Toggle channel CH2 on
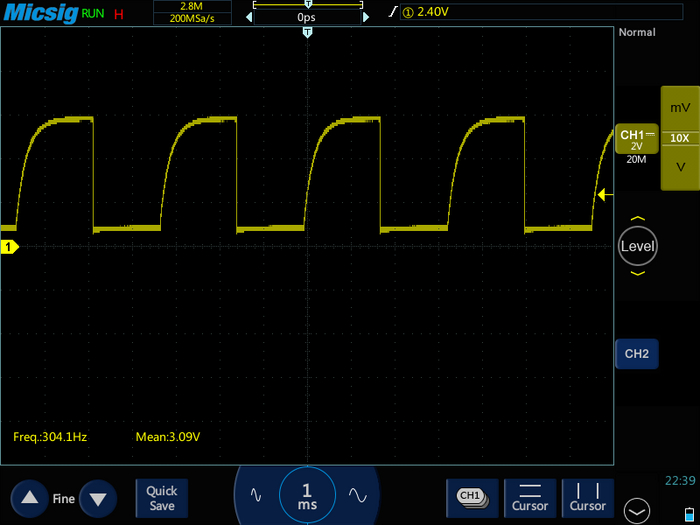 (x=637, y=354)
